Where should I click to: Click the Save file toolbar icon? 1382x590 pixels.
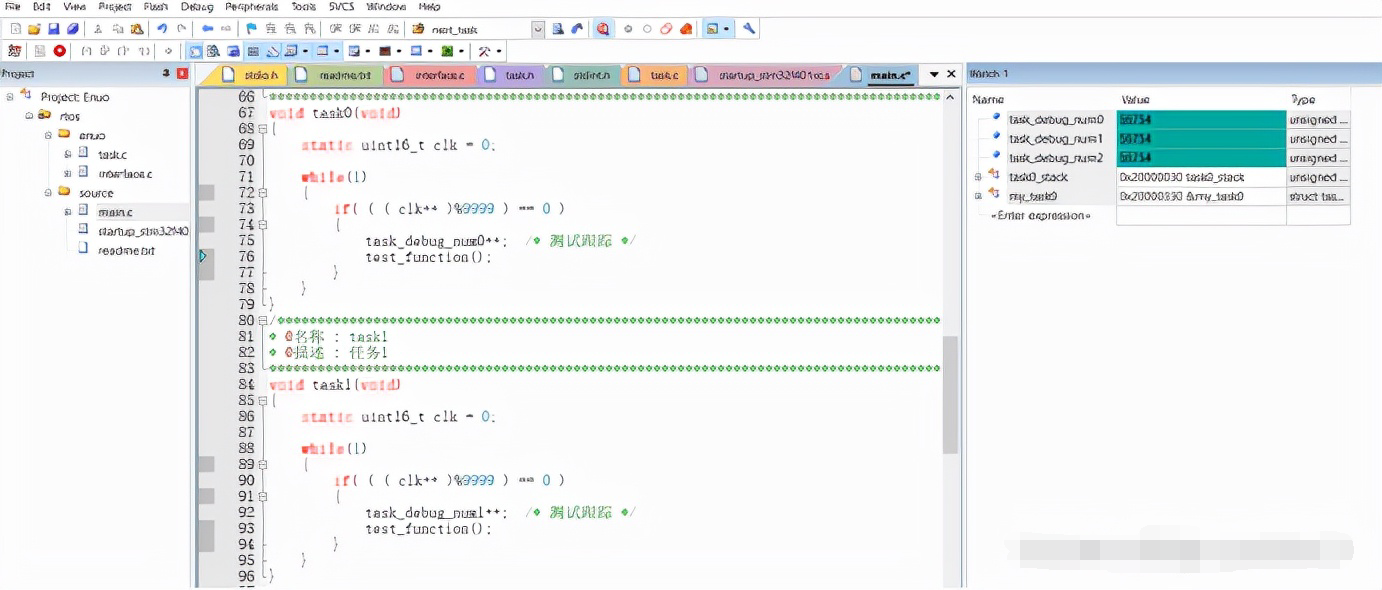point(54,29)
